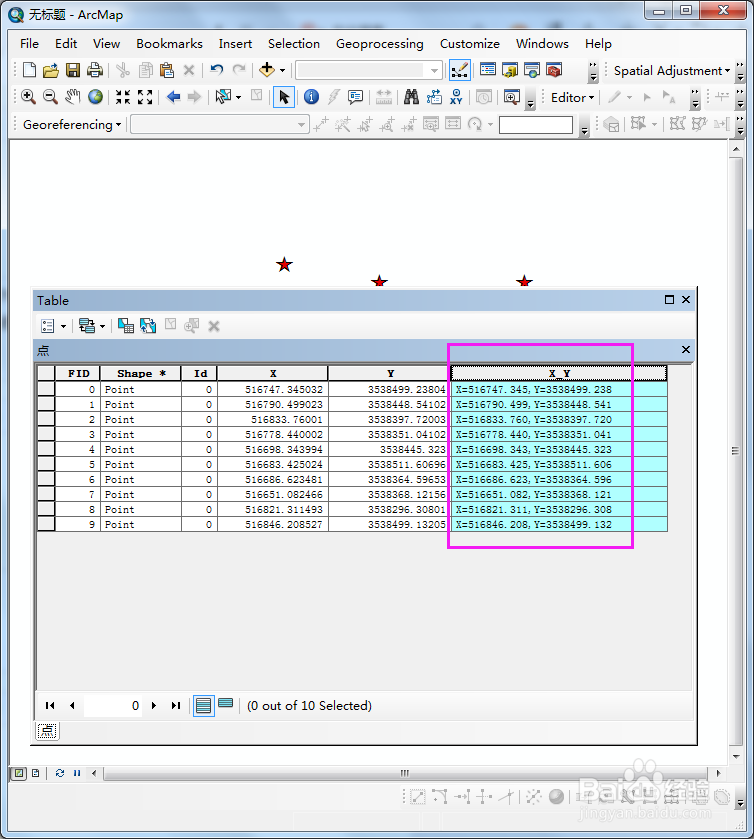Open the Editor Toolbar icon
754x839 pixels.
point(460,70)
